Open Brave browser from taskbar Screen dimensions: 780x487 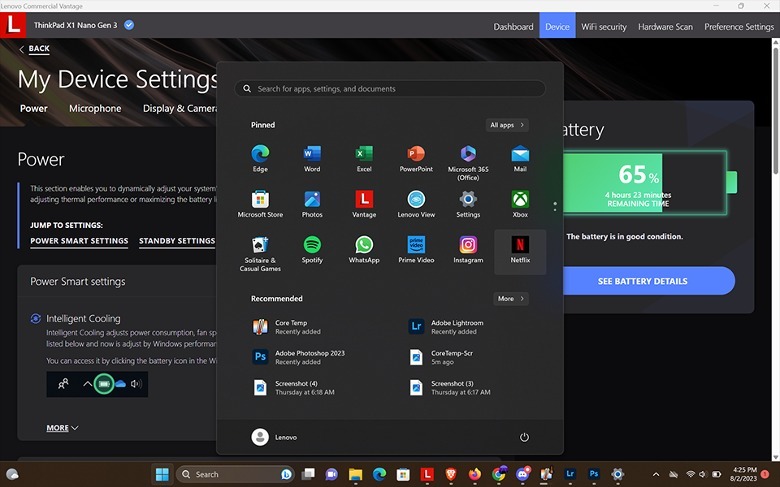pyautogui.click(x=451, y=474)
